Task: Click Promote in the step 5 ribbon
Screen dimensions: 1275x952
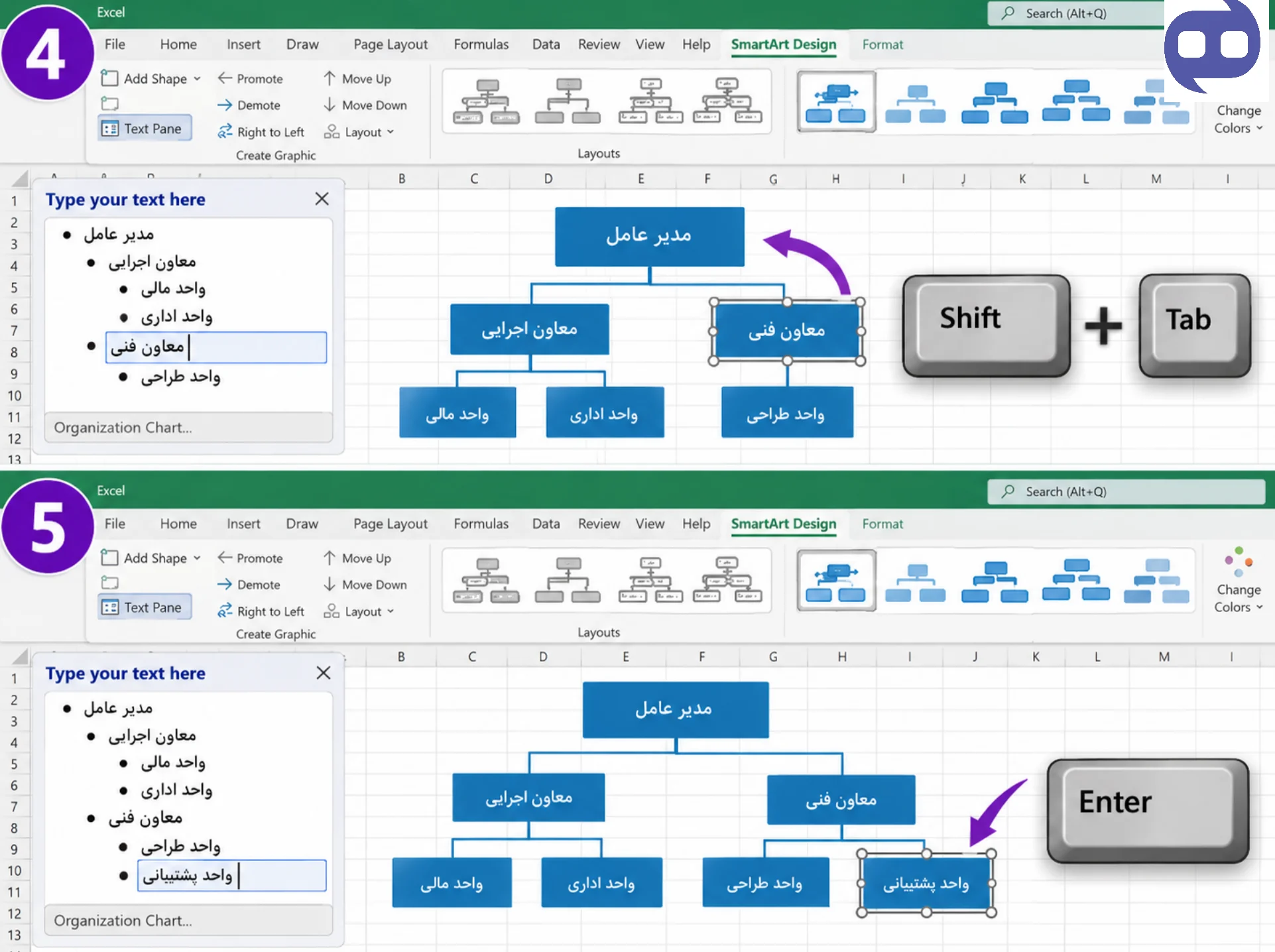Action: 250,558
